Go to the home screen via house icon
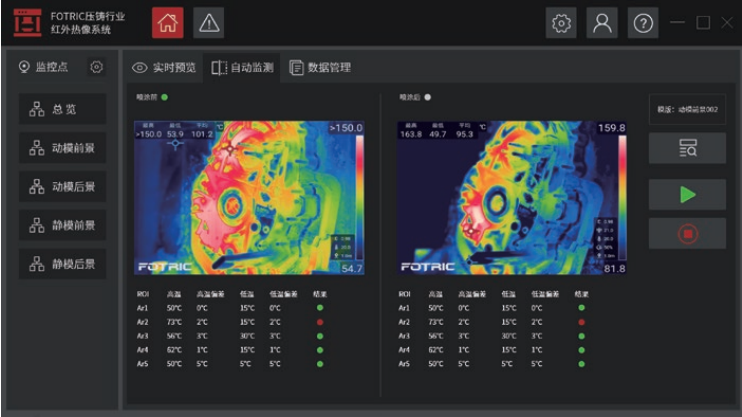The image size is (742, 417). [x=168, y=23]
